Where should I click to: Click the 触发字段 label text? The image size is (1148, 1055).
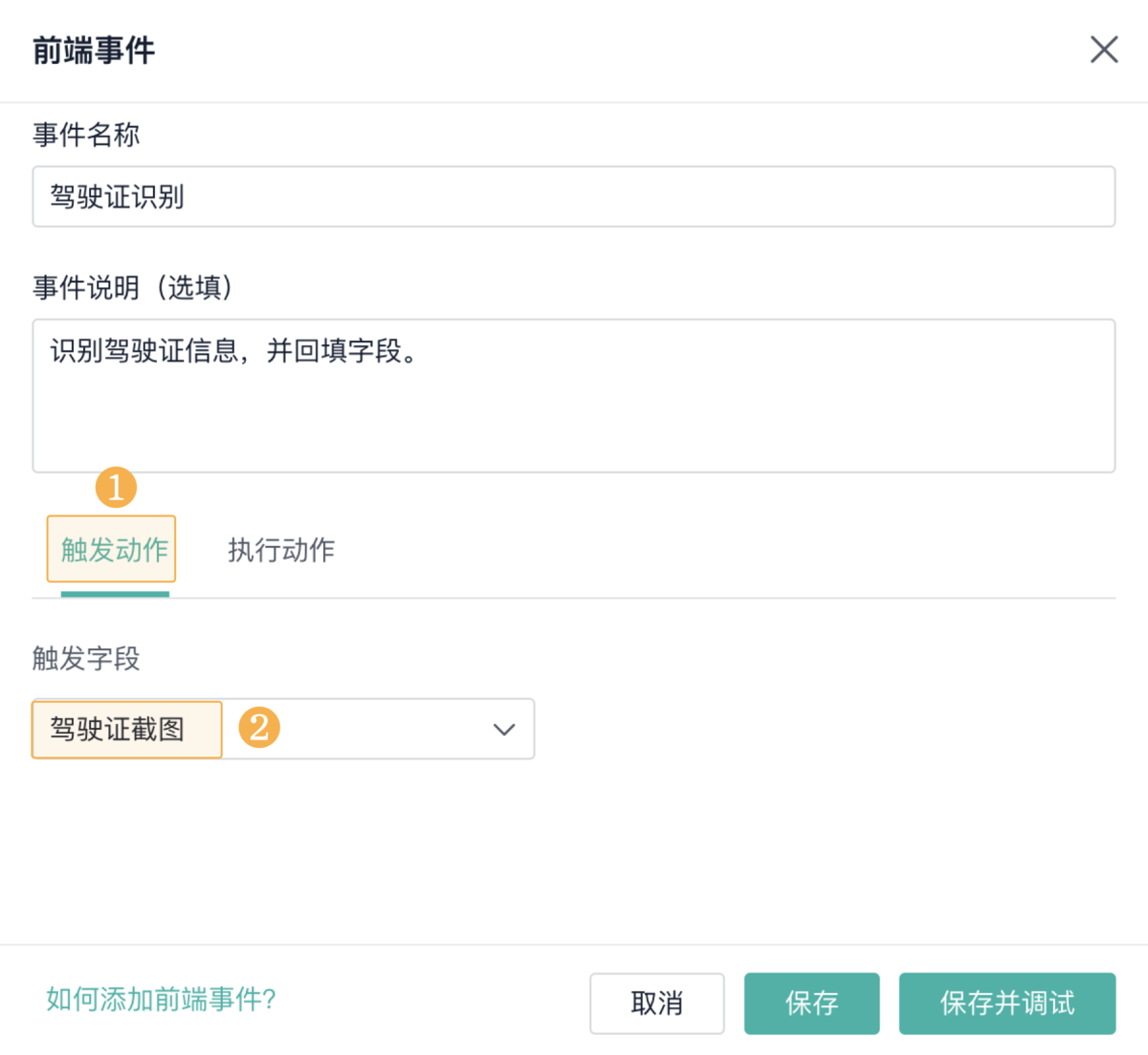coord(86,658)
